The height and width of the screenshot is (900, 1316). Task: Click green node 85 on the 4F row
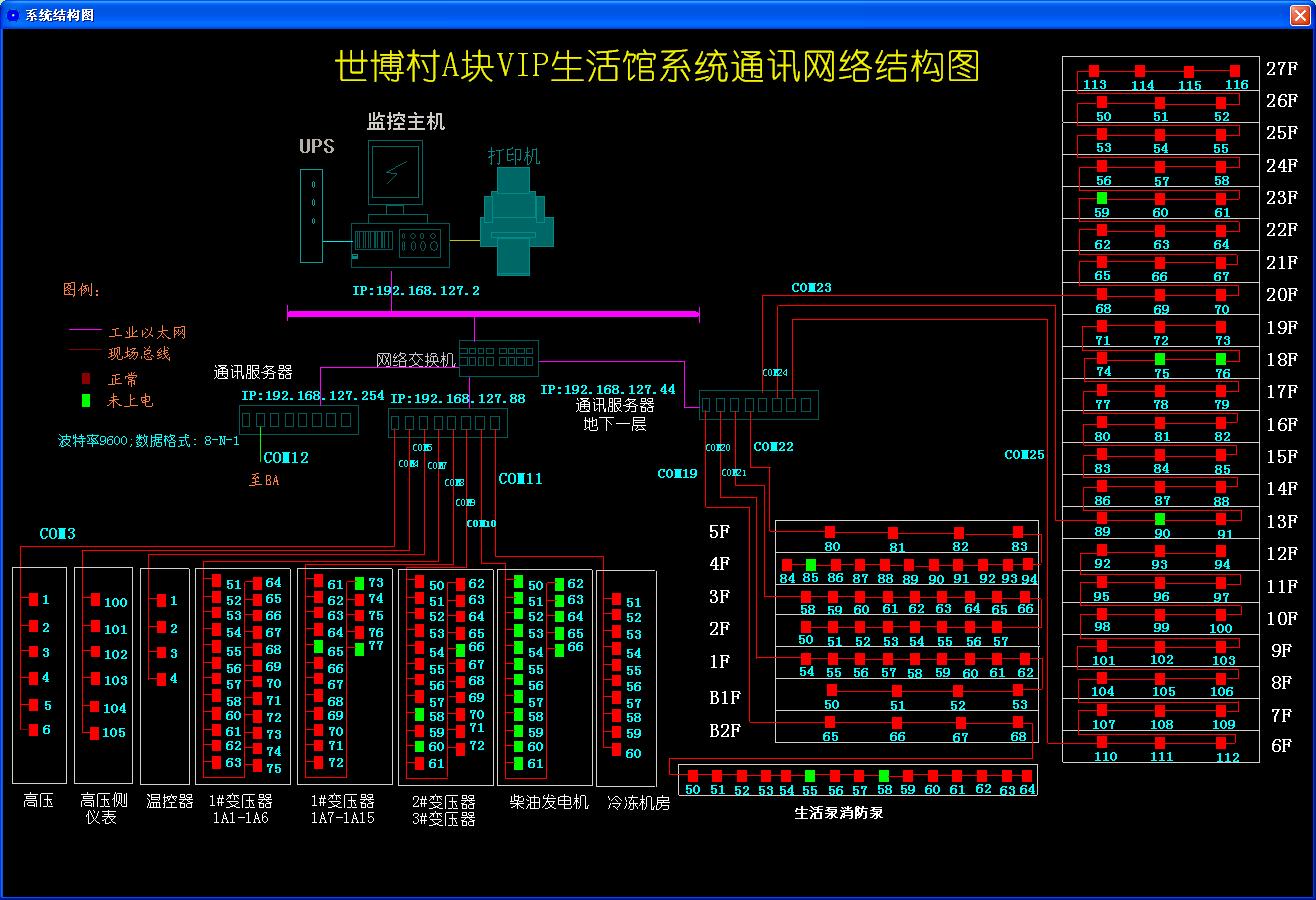tap(811, 565)
